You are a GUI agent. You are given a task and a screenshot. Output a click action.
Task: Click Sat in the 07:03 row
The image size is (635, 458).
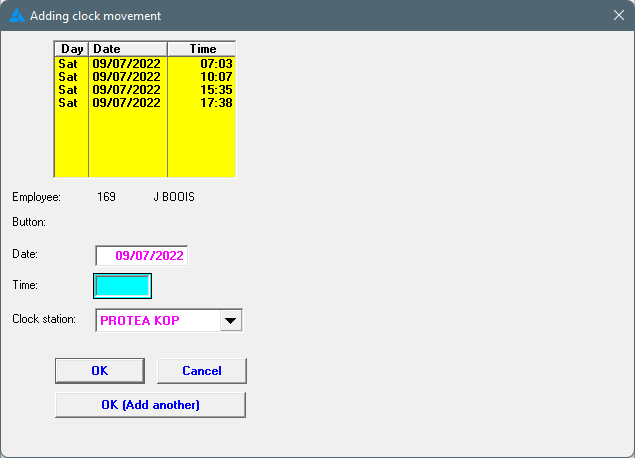(68, 64)
